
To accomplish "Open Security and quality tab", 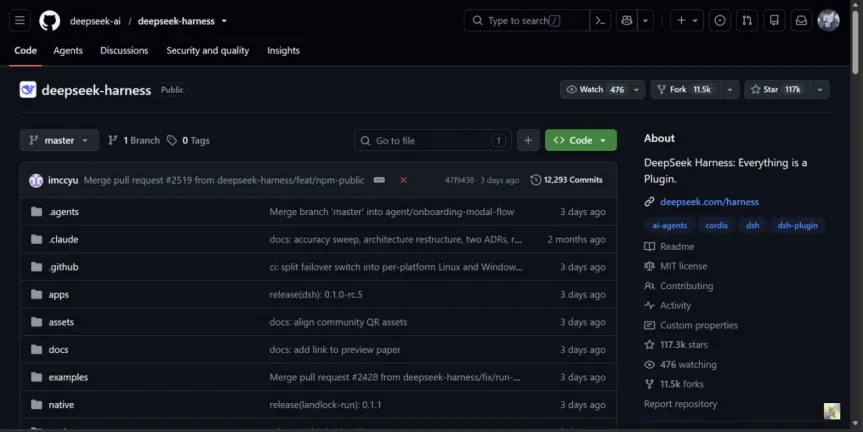I will [x=207, y=51].
